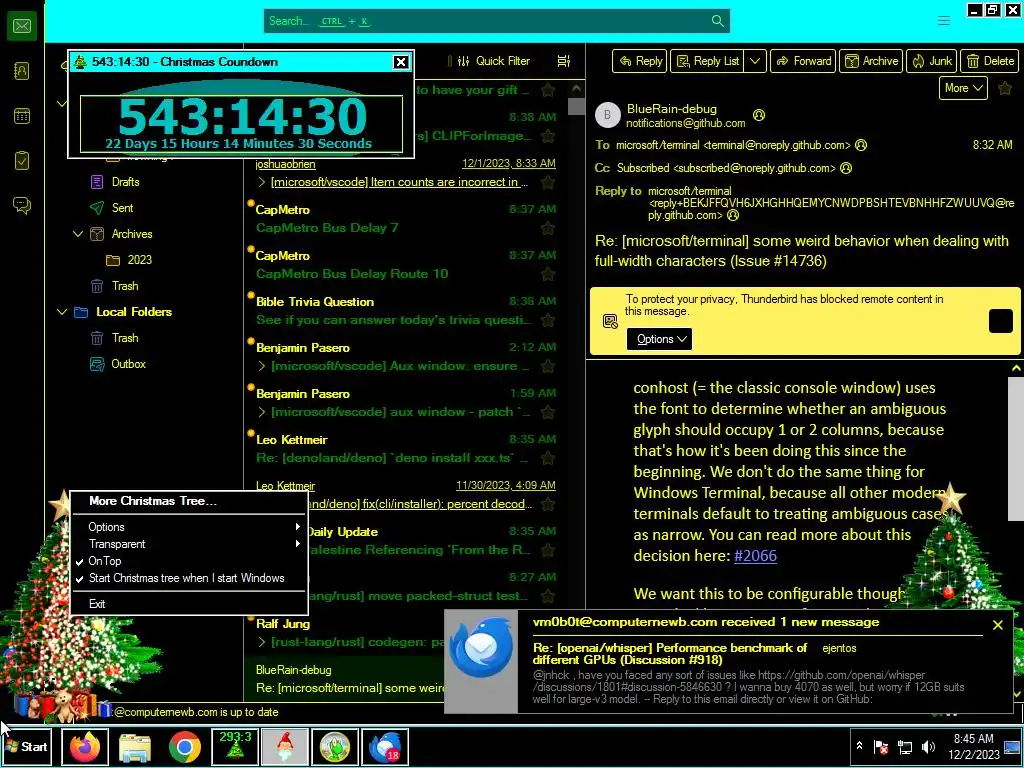Image resolution: width=1024 pixels, height=768 pixels.
Task: Switch to Thunderbird taskbar button with badge
Action: click(x=385, y=746)
